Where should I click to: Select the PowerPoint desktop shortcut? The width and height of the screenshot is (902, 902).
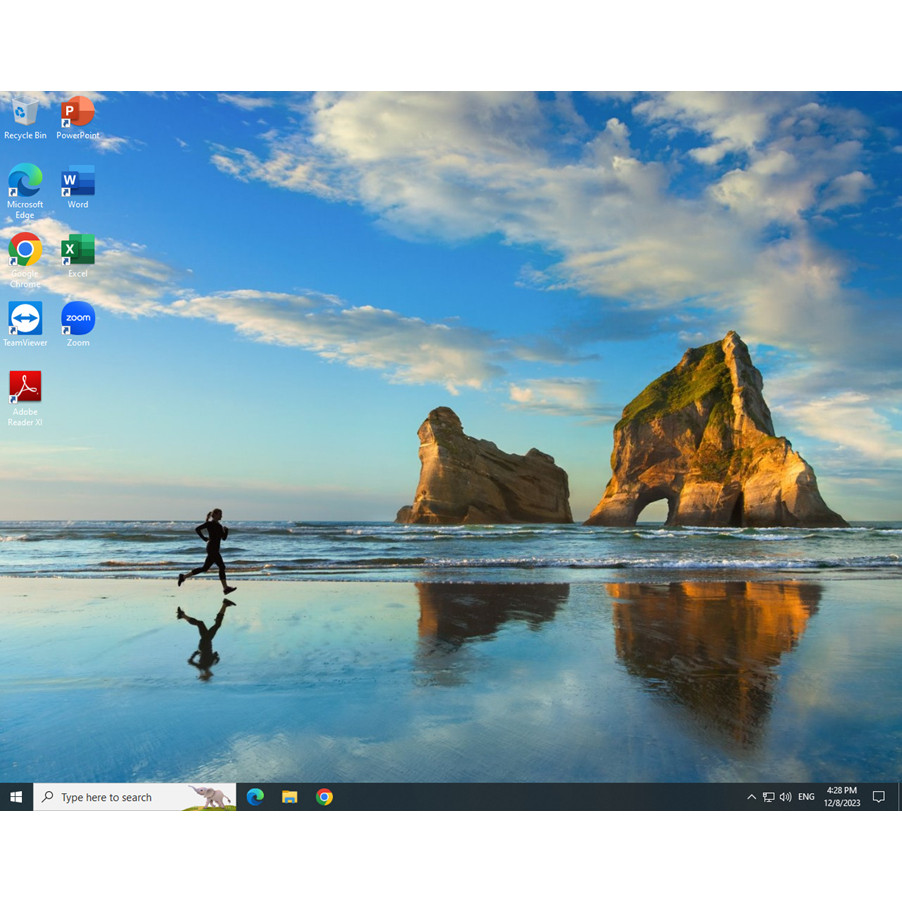point(77,113)
